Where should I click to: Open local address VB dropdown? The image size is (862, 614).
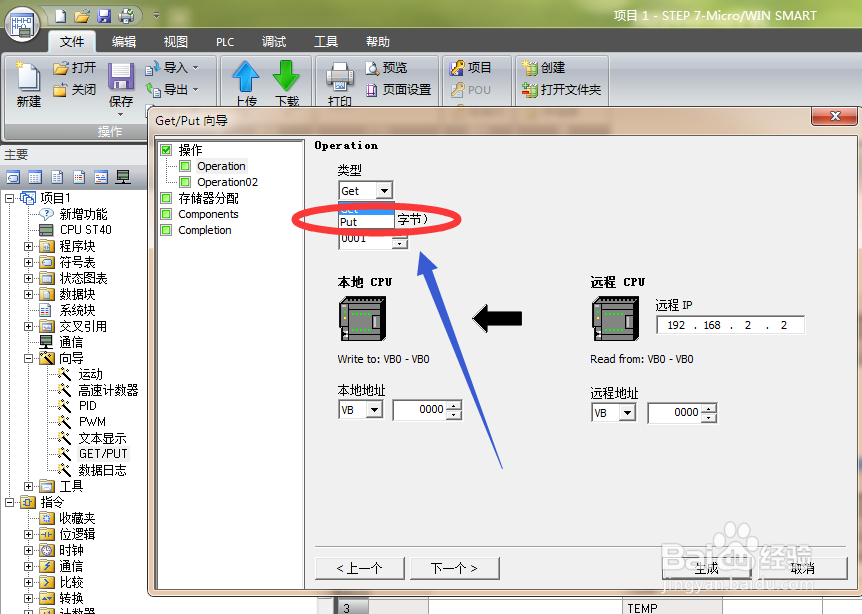(374, 410)
